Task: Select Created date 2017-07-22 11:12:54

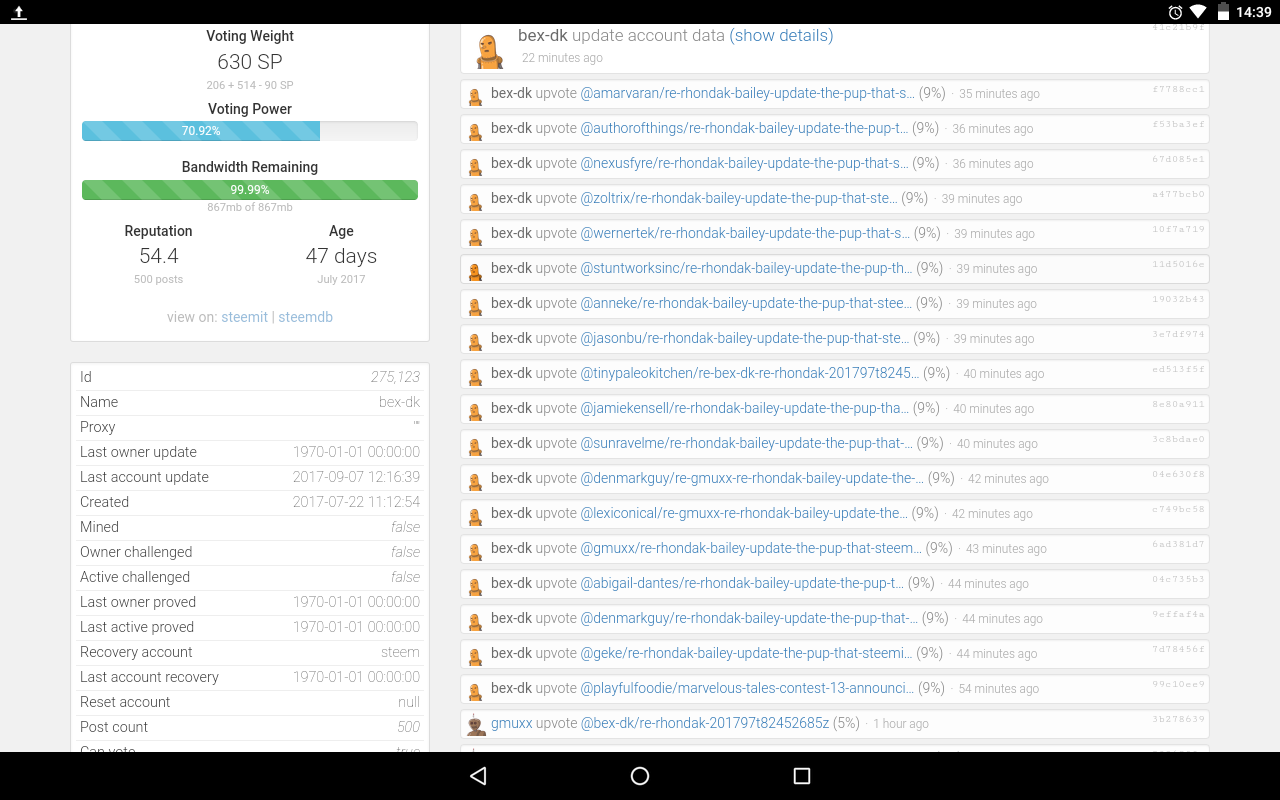Action: click(x=356, y=502)
